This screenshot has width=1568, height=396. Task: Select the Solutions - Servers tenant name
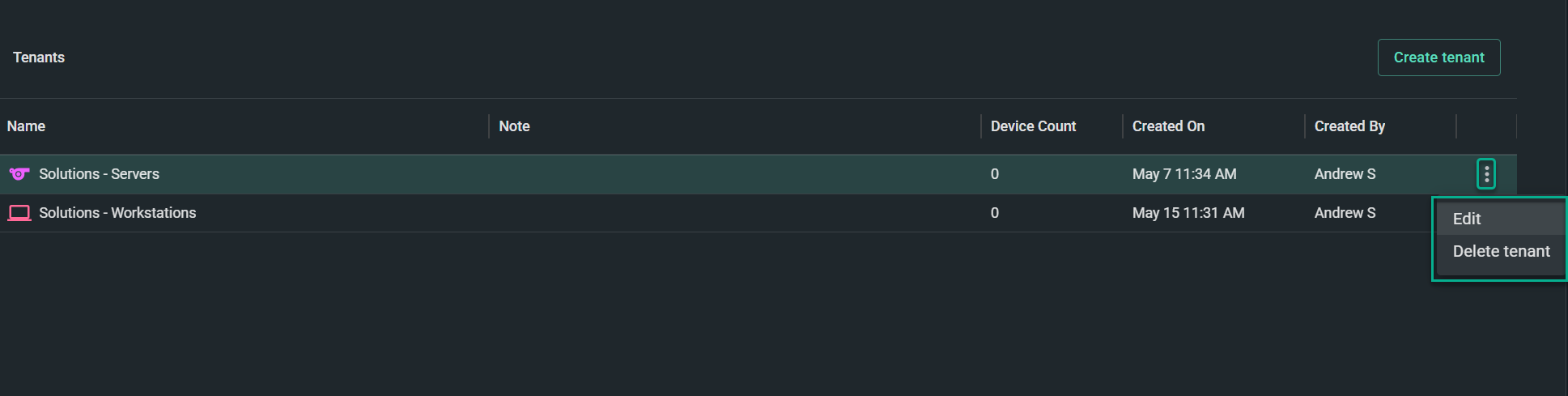tap(99, 174)
